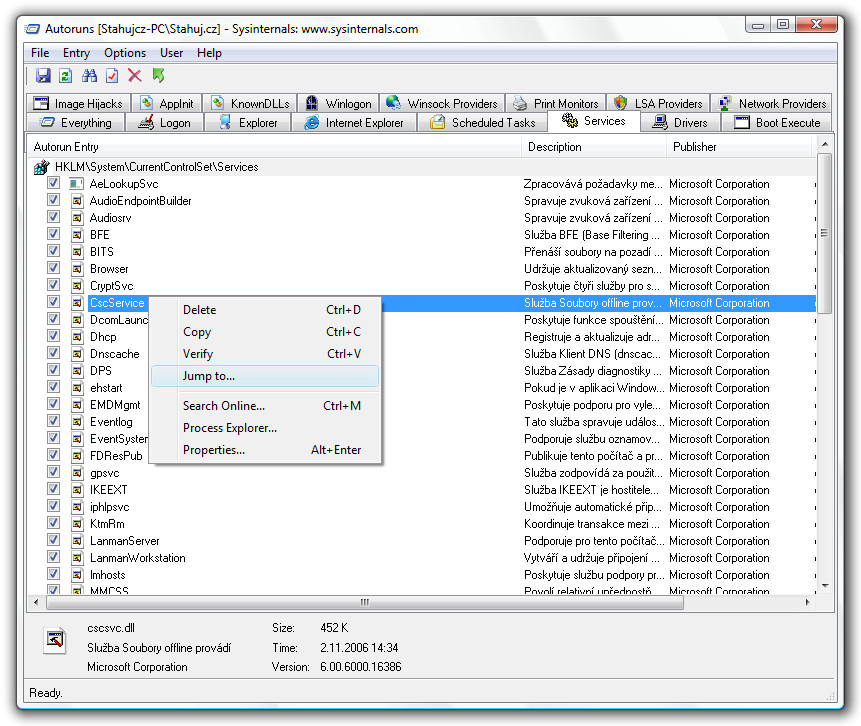Viewport: 861px width, 726px height.
Task: Disable the CscService entry checkbox
Action: point(53,302)
